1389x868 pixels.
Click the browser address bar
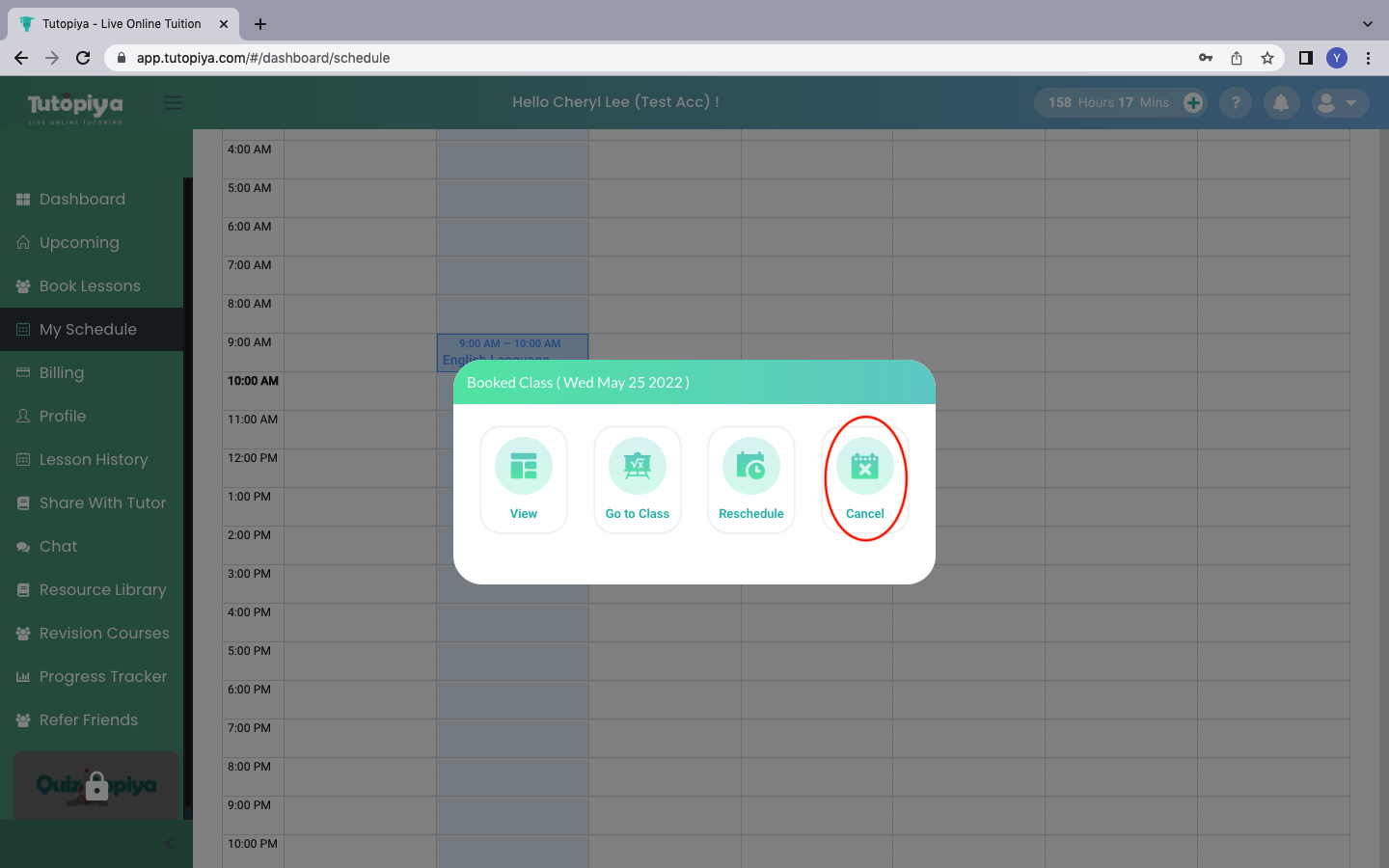click(656, 58)
